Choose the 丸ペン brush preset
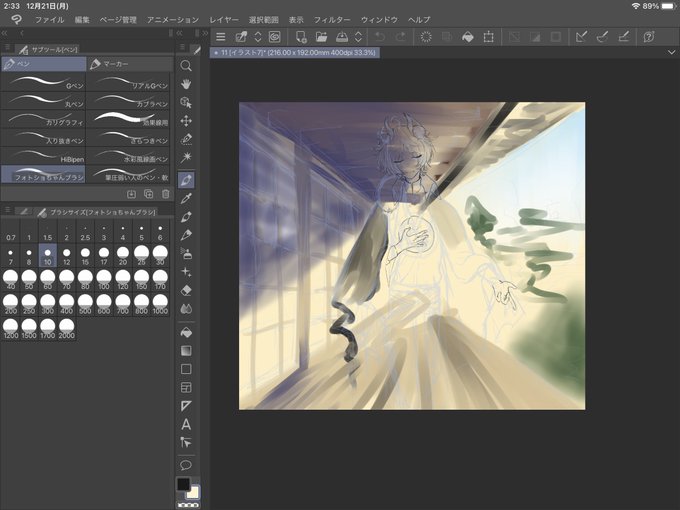Image resolution: width=680 pixels, height=510 pixels. [x=43, y=100]
